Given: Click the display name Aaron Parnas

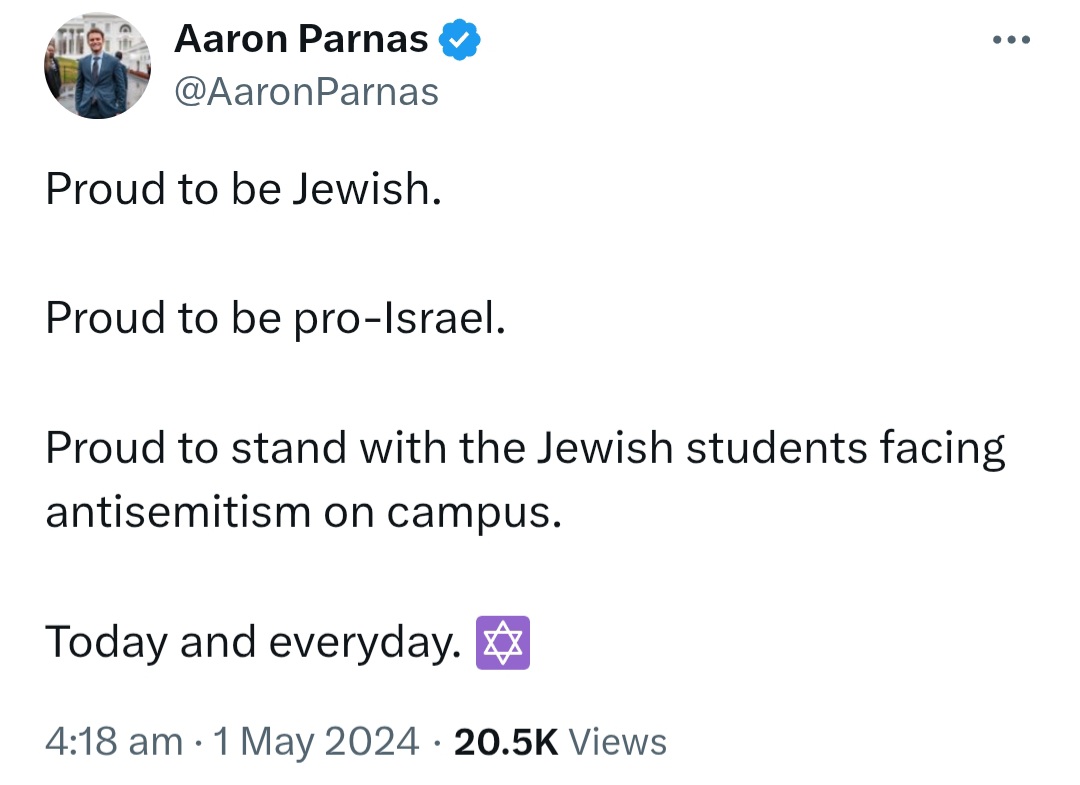Looking at the screenshot, I should click(x=301, y=39).
